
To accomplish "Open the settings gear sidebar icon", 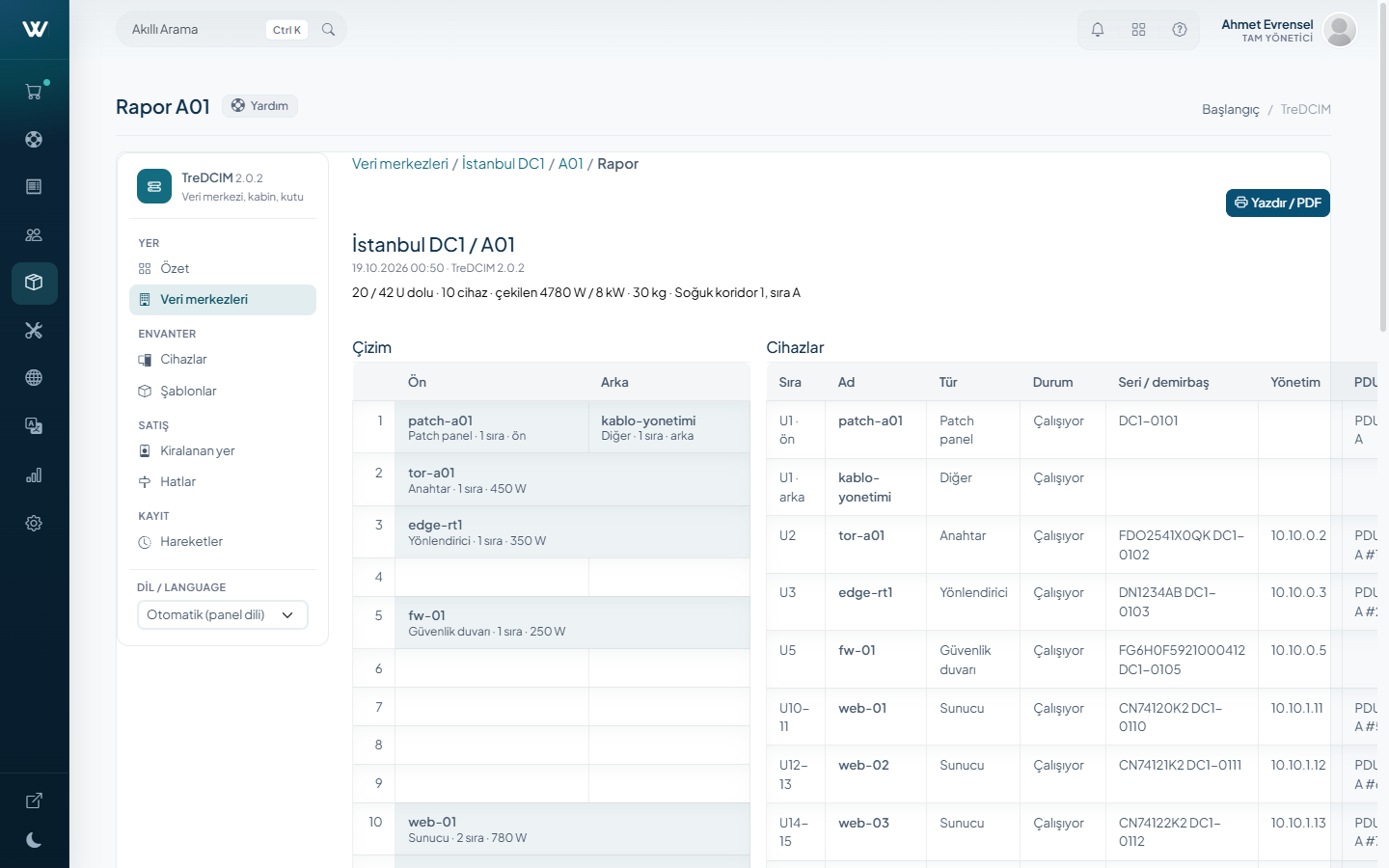I will coord(34,523).
